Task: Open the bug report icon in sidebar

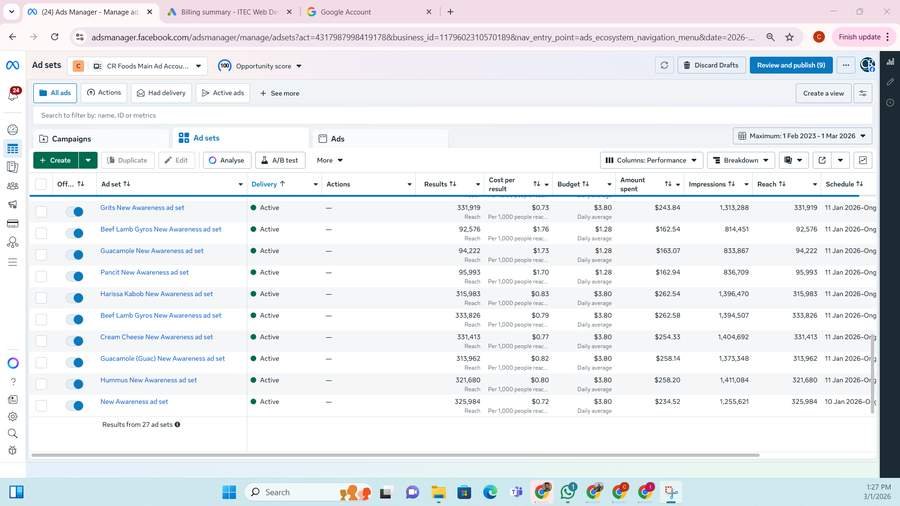Action: pos(13,450)
